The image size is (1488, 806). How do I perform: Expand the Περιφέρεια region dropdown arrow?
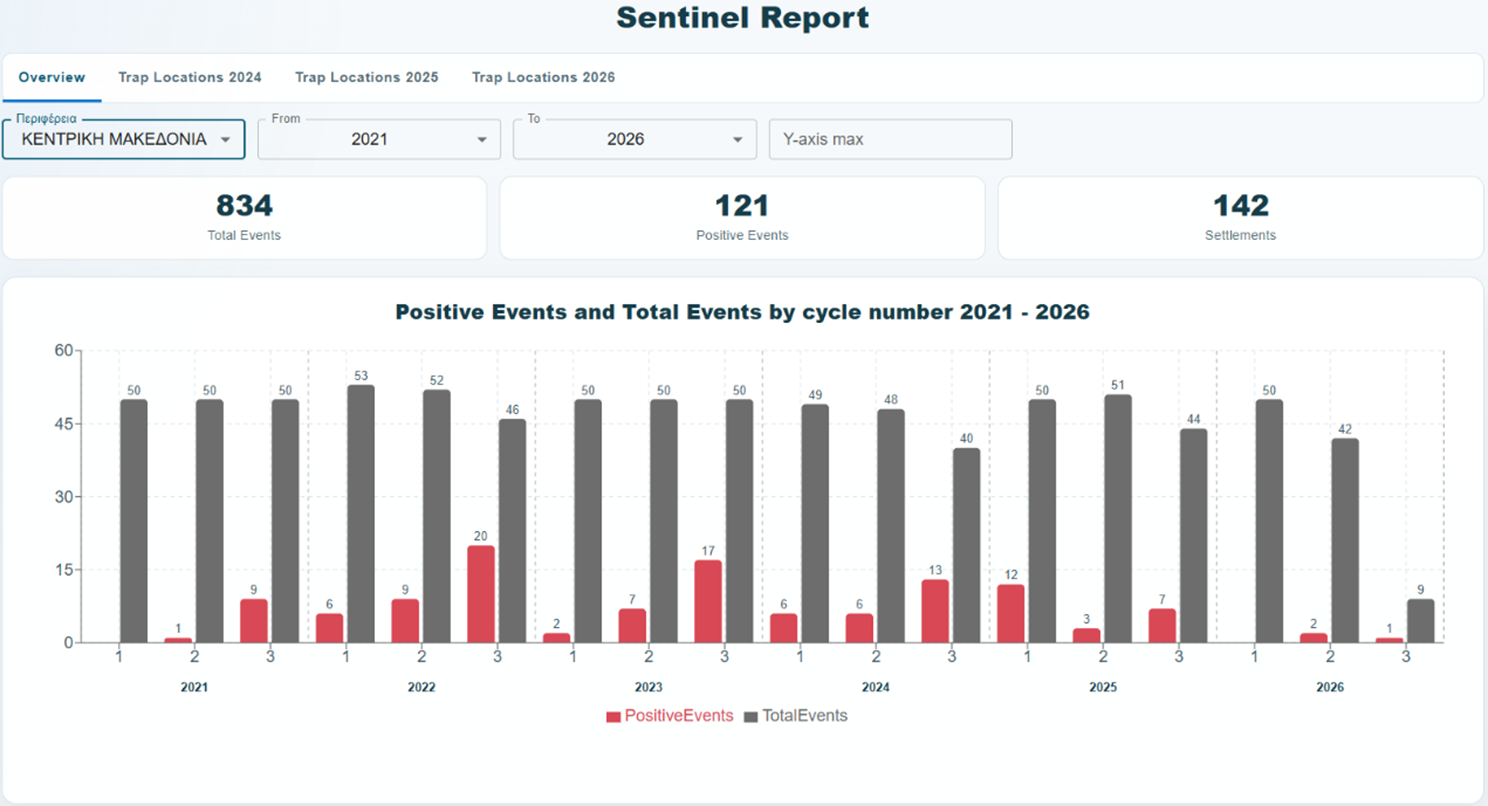(226, 140)
